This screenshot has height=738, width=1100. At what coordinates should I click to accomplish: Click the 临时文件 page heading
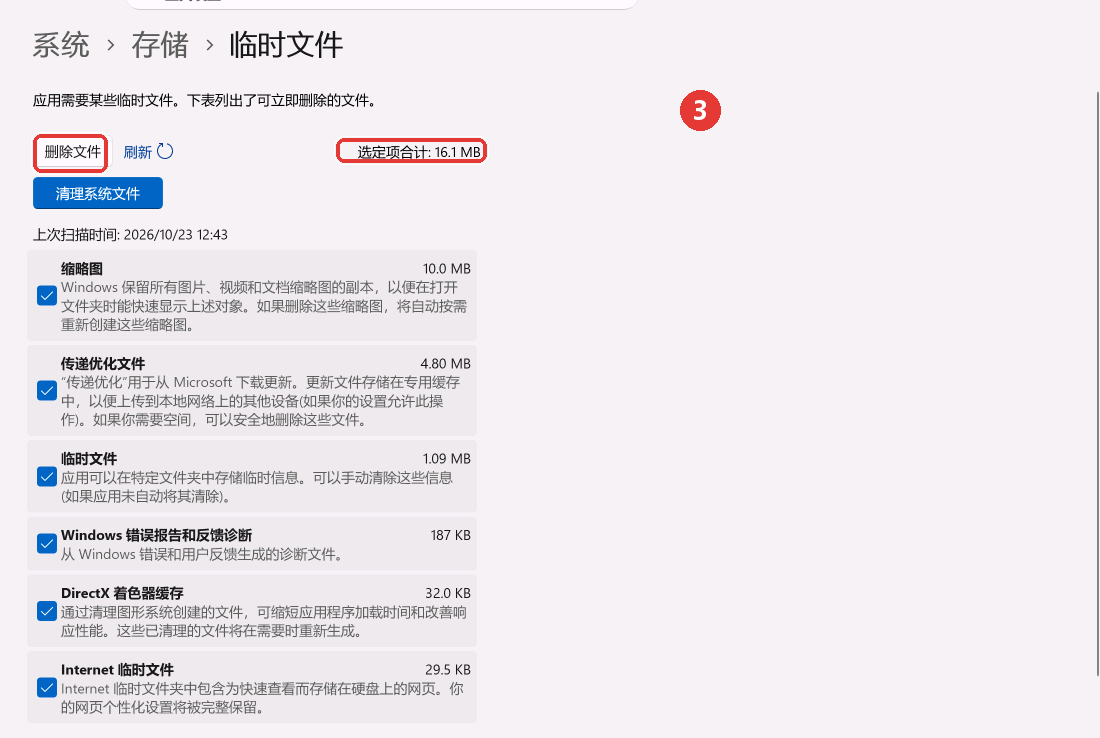tap(286, 46)
